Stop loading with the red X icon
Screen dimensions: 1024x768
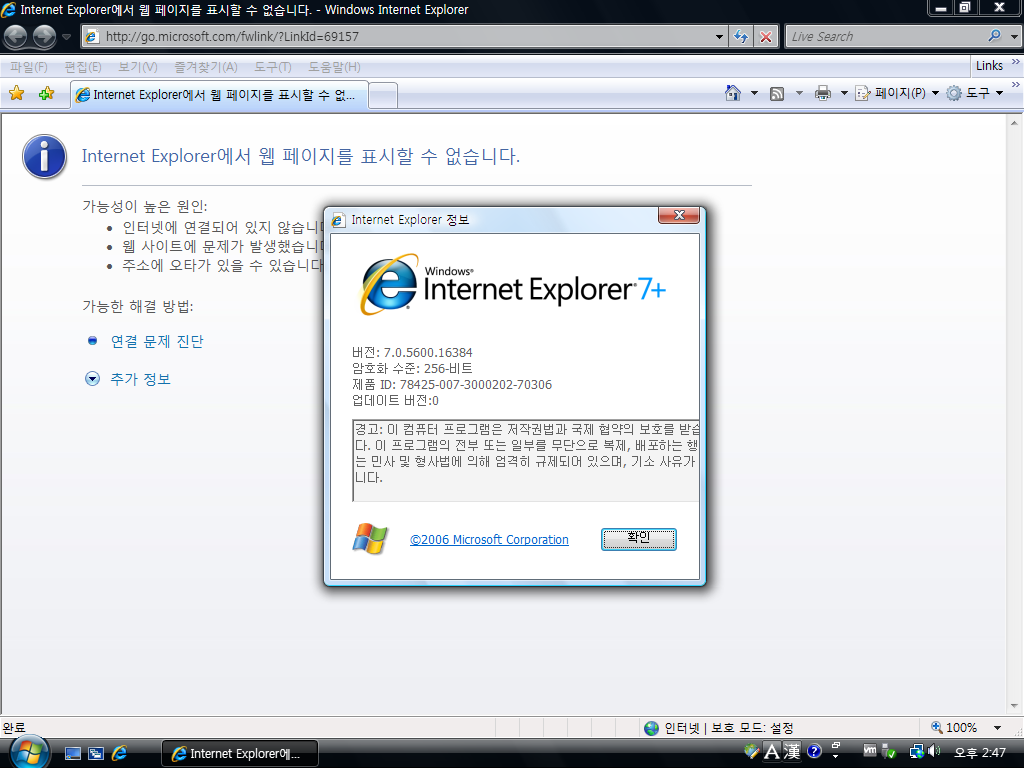[x=766, y=37]
